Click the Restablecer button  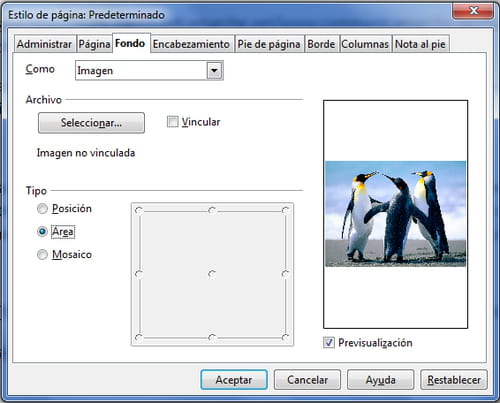454,380
